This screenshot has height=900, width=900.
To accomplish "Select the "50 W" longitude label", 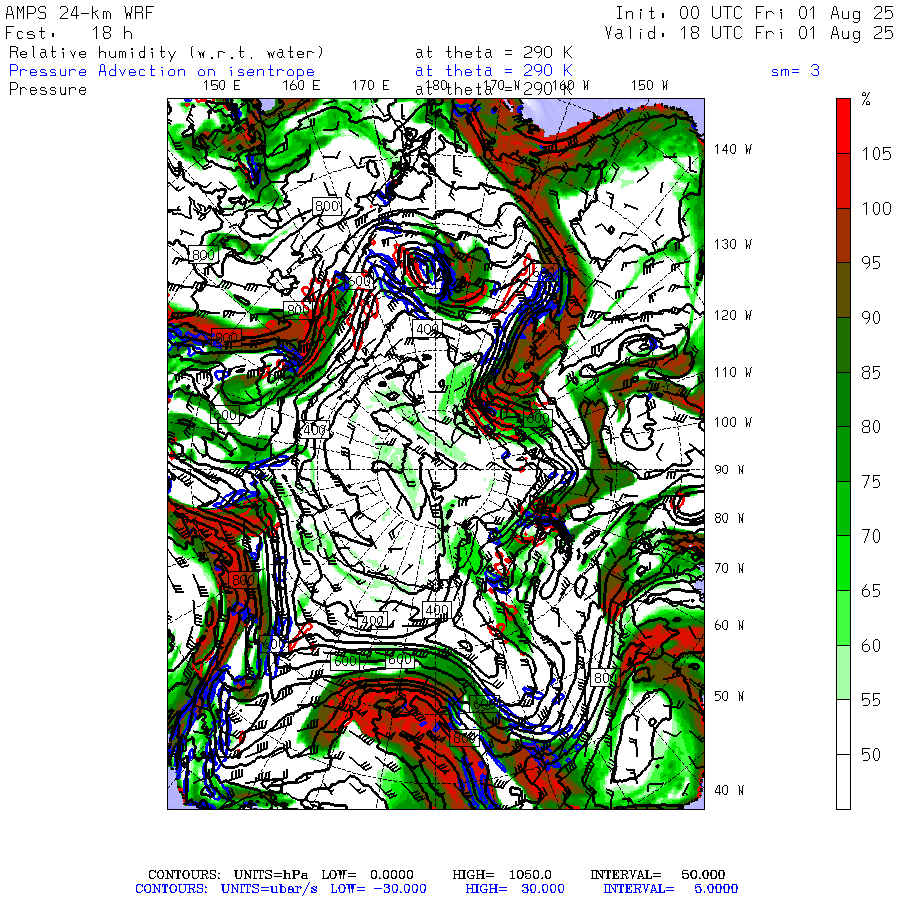I will coord(729,696).
